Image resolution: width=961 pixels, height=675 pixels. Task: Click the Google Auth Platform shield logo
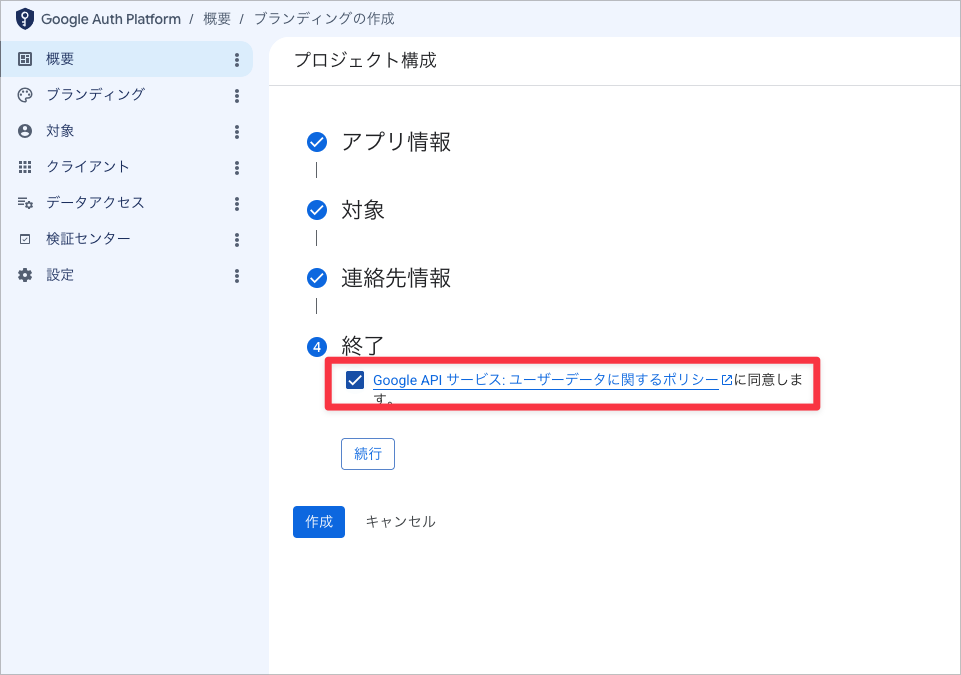(25, 19)
